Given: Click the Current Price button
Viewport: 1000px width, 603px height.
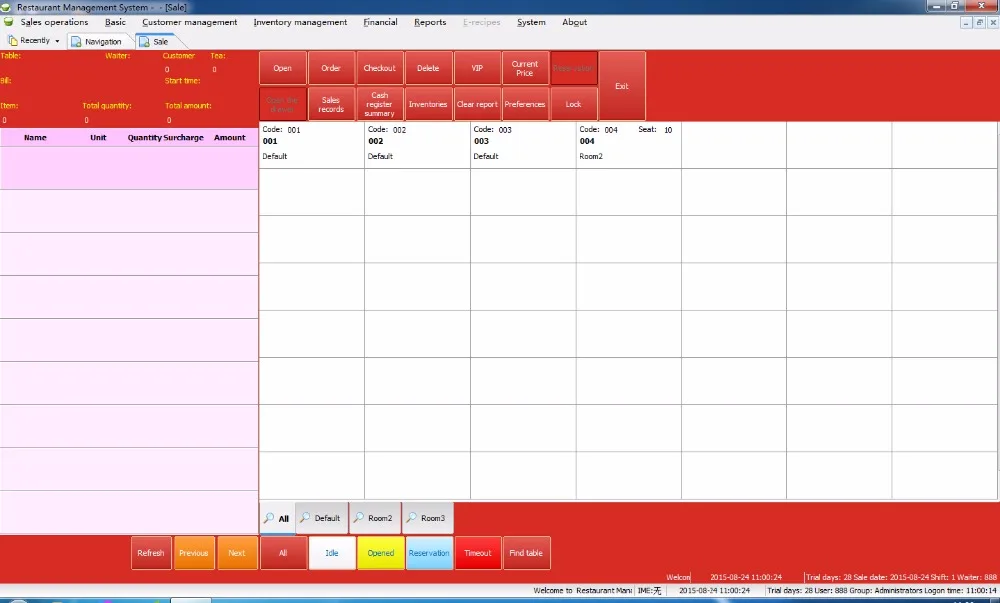Looking at the screenshot, I should coord(525,68).
